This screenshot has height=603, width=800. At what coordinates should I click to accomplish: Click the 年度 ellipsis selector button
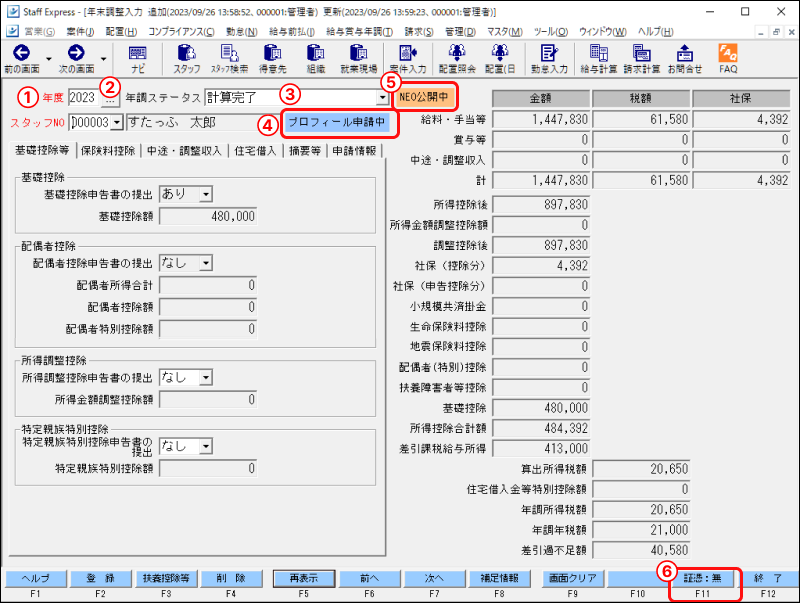110,99
